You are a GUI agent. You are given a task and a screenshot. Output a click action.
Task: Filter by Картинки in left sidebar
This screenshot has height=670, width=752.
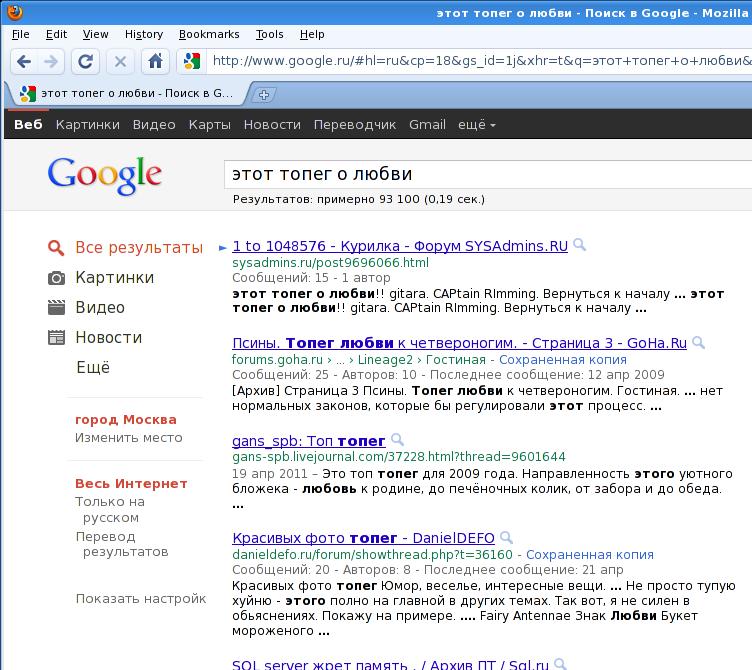[x=115, y=278]
